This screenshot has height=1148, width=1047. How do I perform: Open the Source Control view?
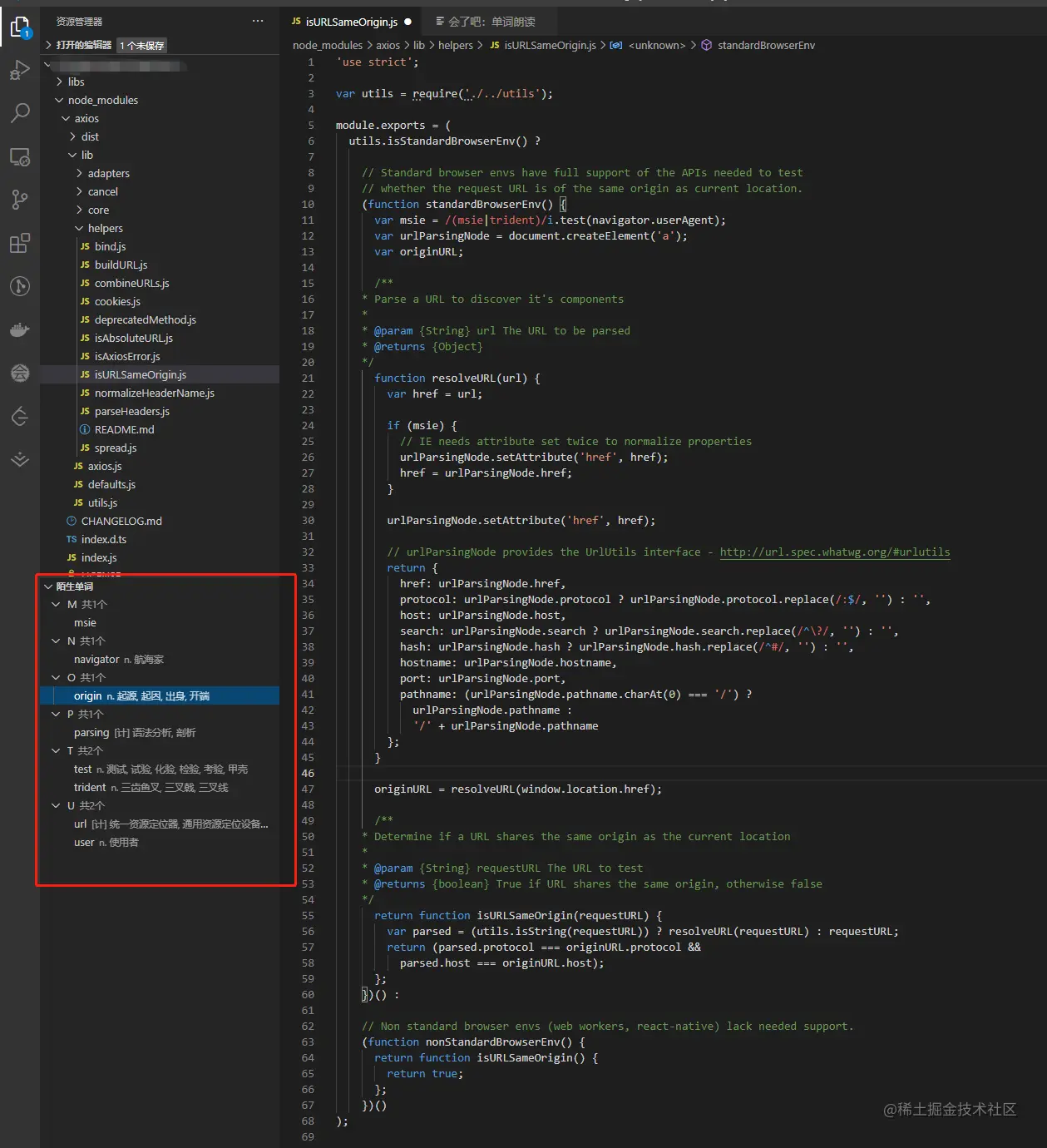(x=20, y=200)
